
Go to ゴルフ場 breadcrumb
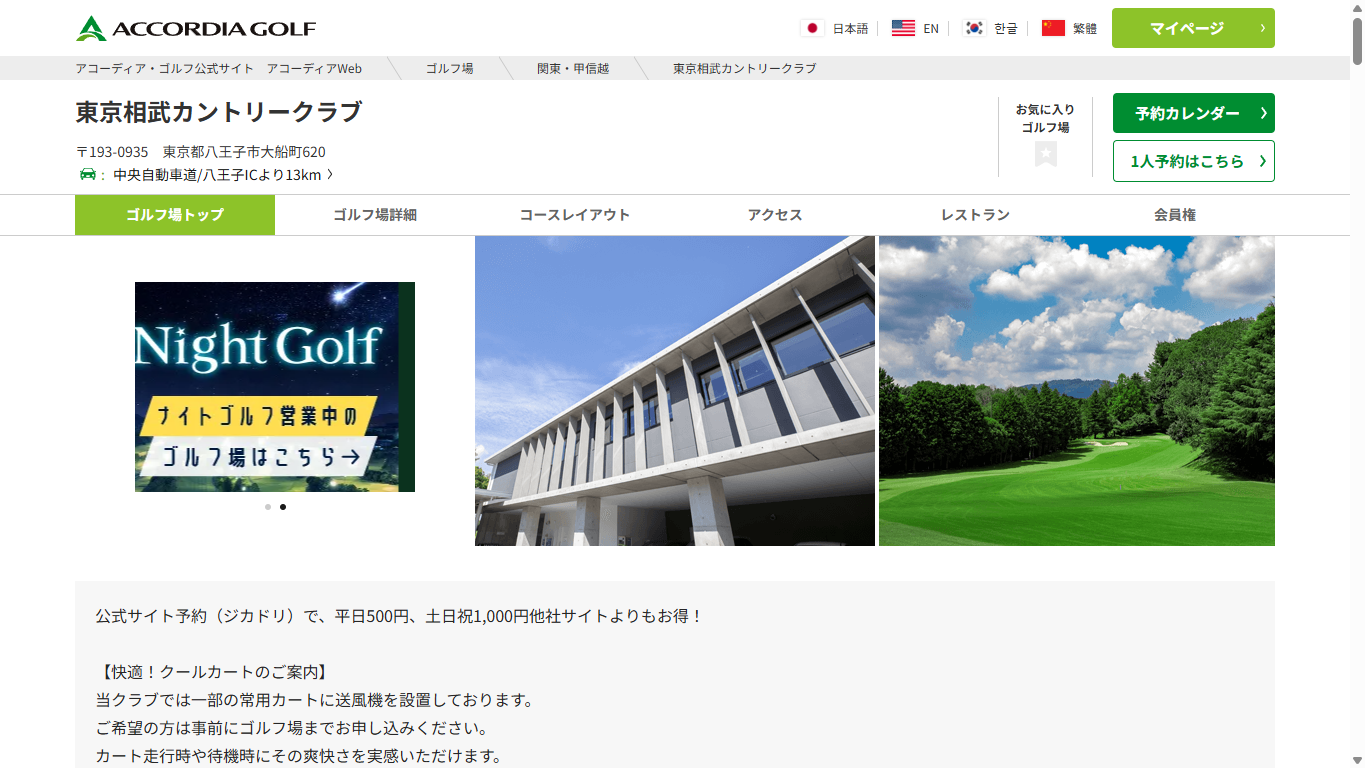[x=450, y=68]
